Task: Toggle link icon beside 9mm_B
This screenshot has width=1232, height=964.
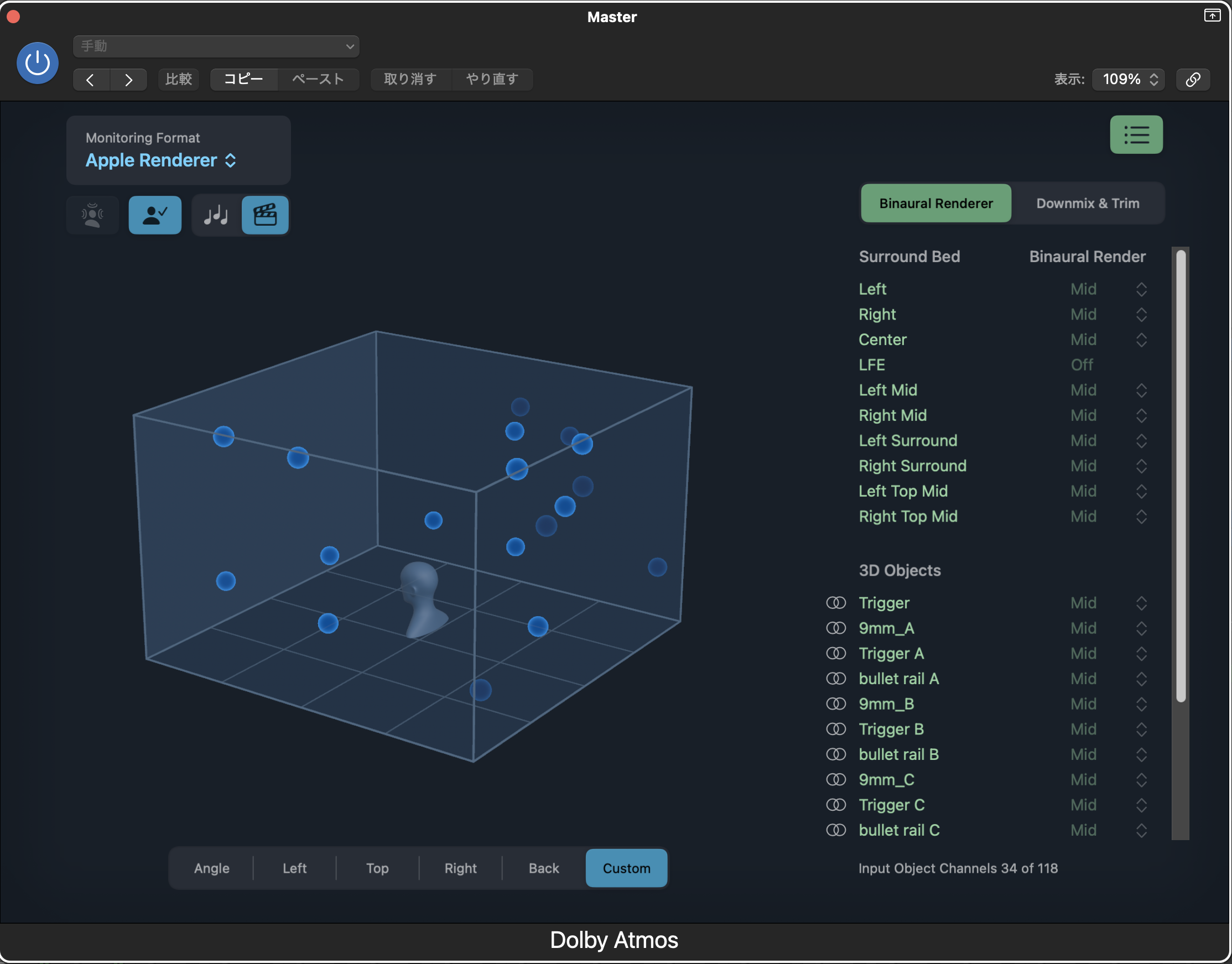Action: point(836,704)
